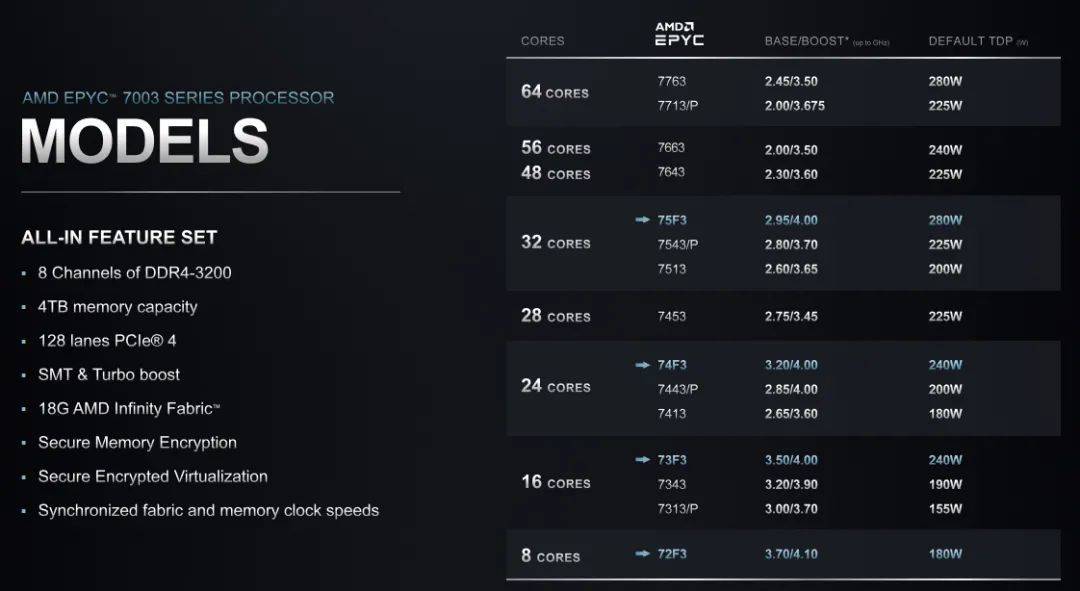1080x591 pixels.
Task: Click the arrow beside model 72F3
Action: pos(642,553)
